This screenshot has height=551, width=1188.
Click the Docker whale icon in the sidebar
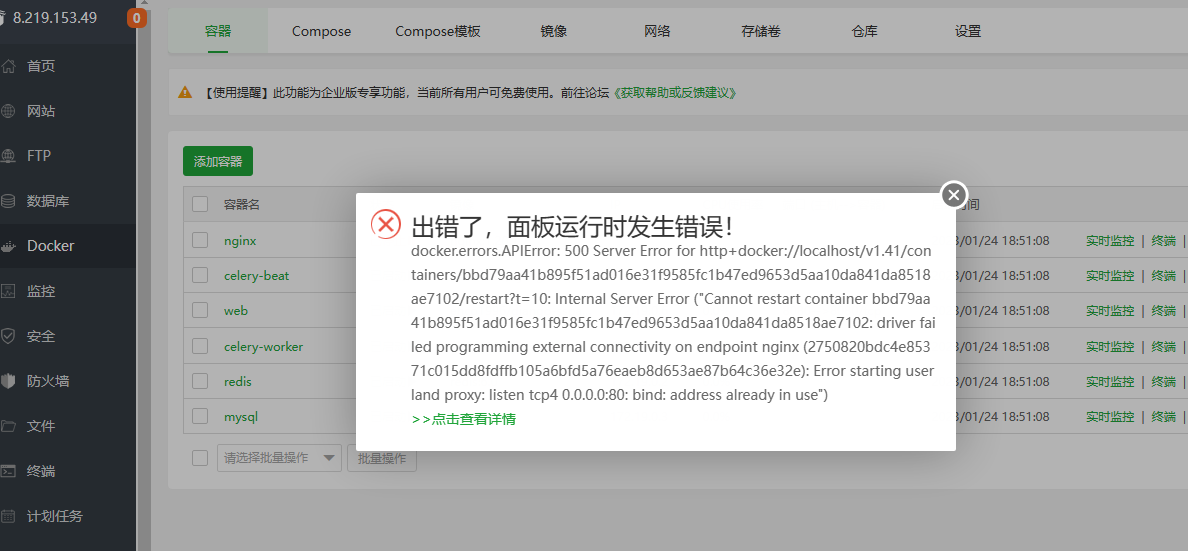[x=8, y=246]
